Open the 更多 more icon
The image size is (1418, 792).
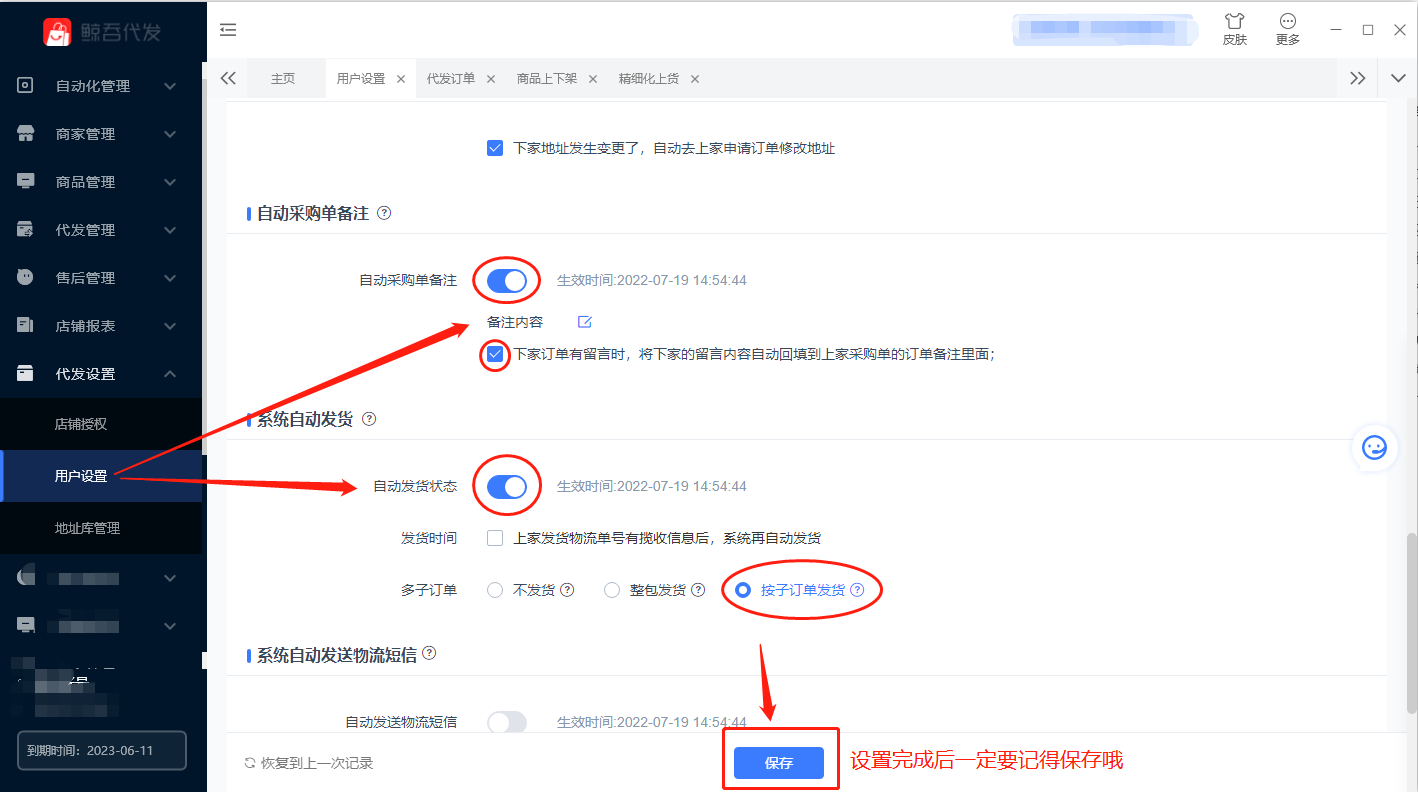[1288, 22]
